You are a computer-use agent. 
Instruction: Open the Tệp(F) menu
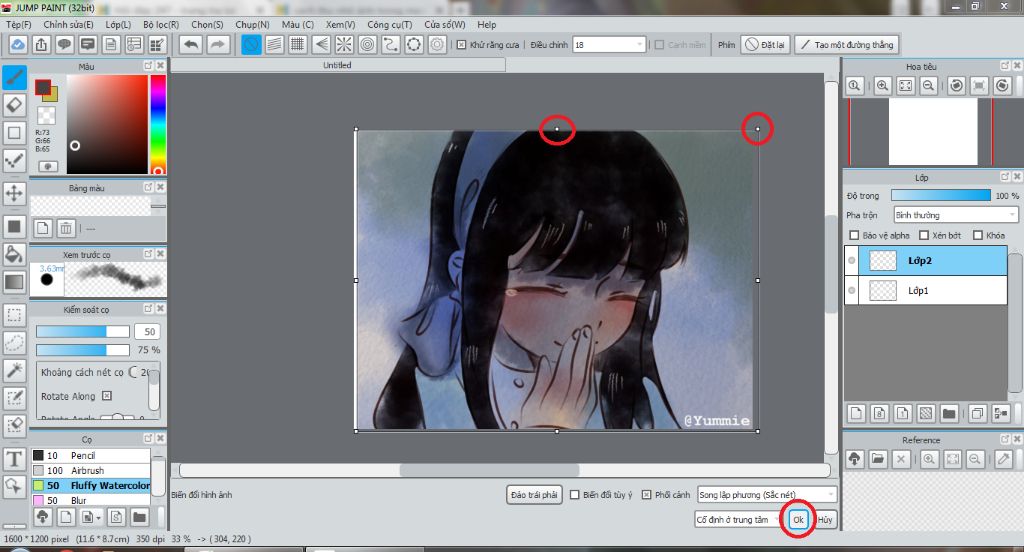point(18,25)
